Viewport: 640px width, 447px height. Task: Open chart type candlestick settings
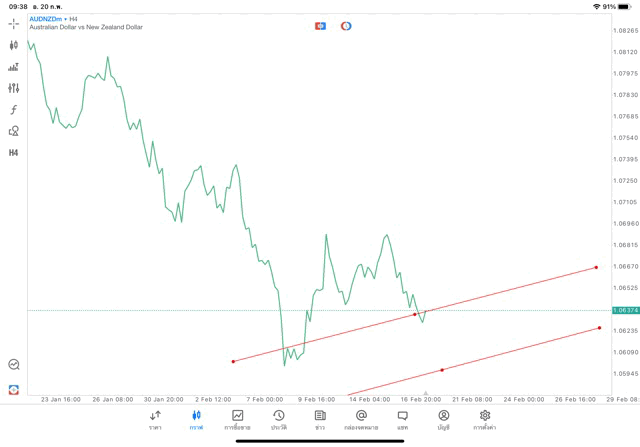point(14,45)
